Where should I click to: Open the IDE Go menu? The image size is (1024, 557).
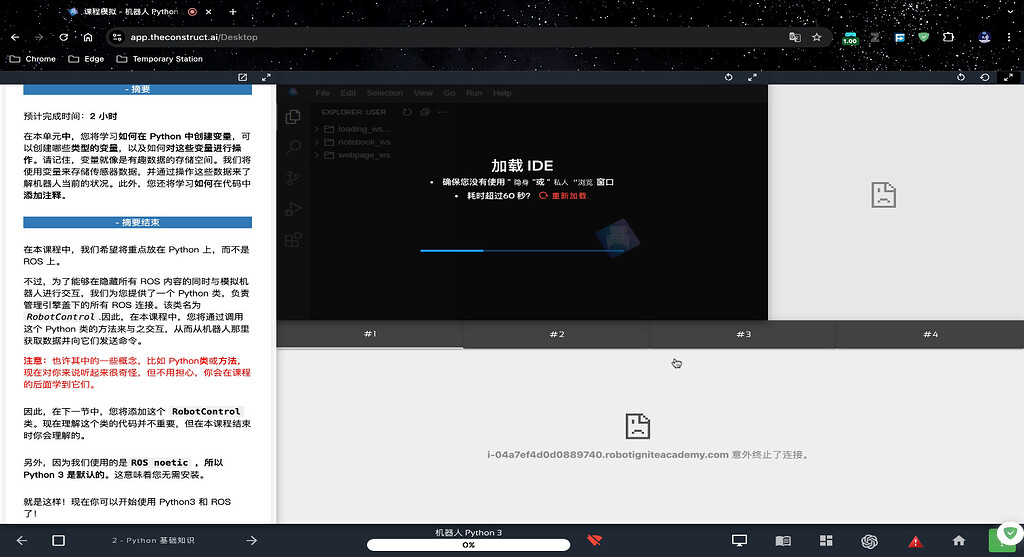(x=449, y=93)
